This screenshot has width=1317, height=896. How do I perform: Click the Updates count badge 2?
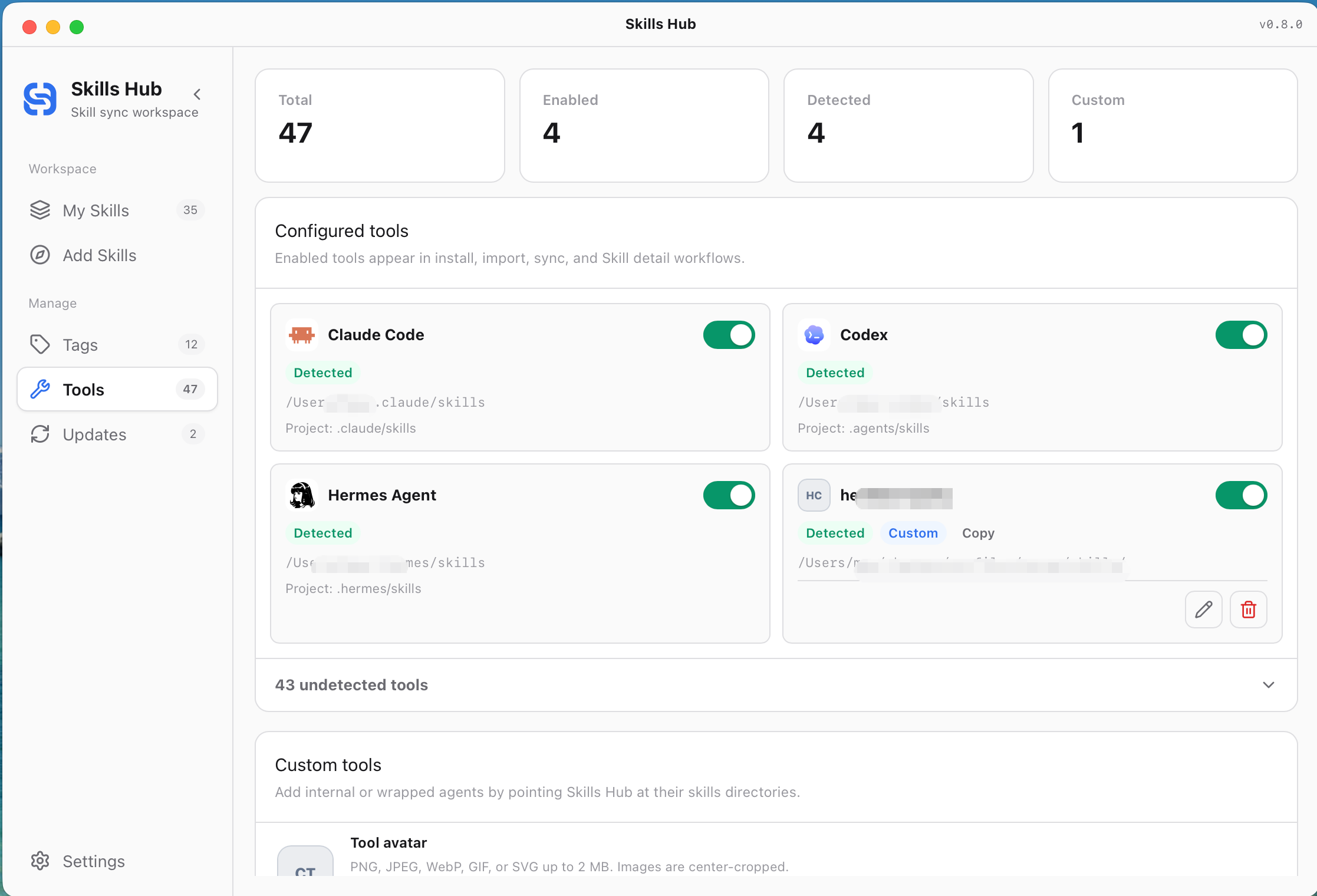point(193,434)
